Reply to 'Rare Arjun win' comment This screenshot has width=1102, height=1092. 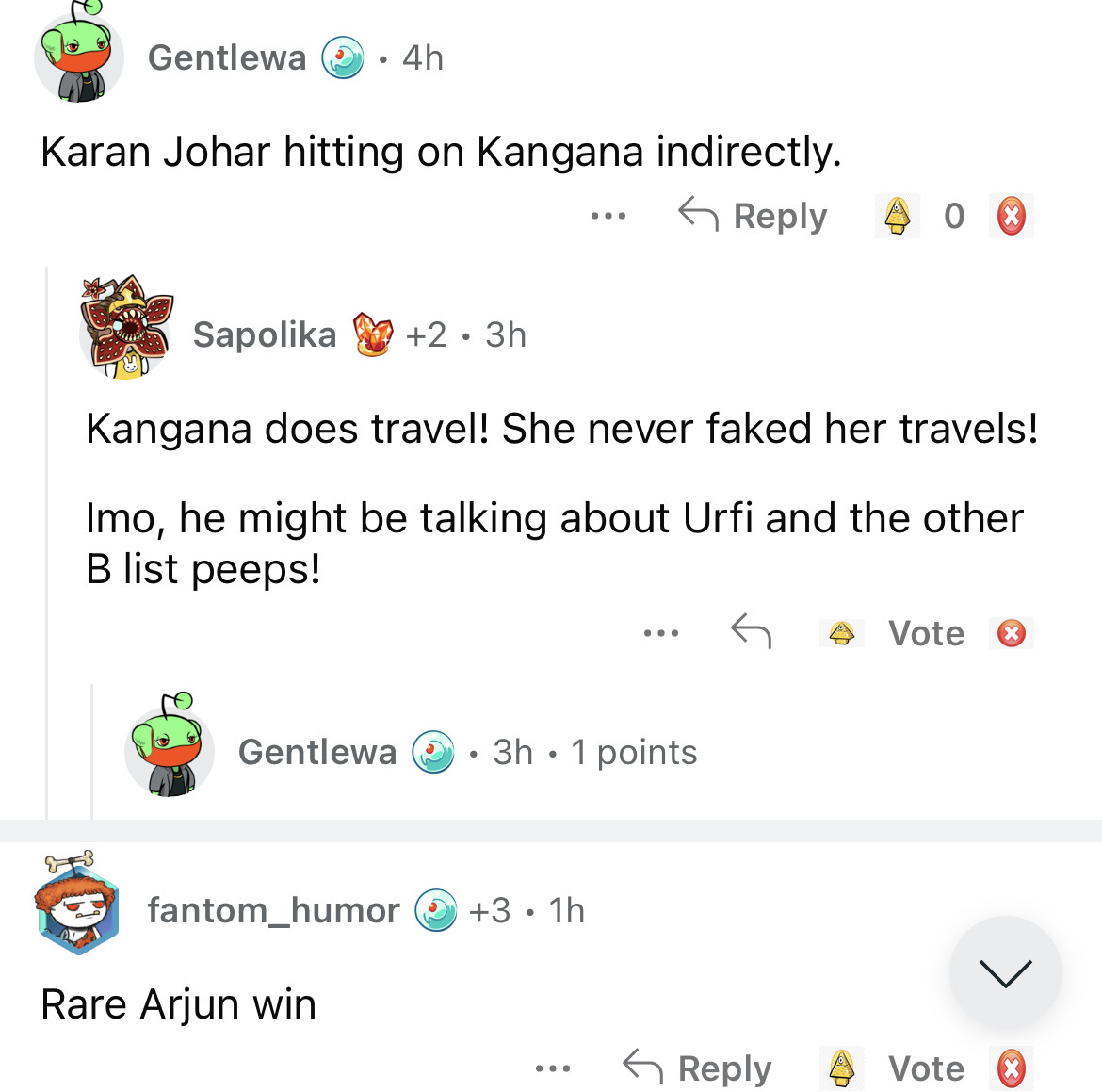coord(698,1068)
